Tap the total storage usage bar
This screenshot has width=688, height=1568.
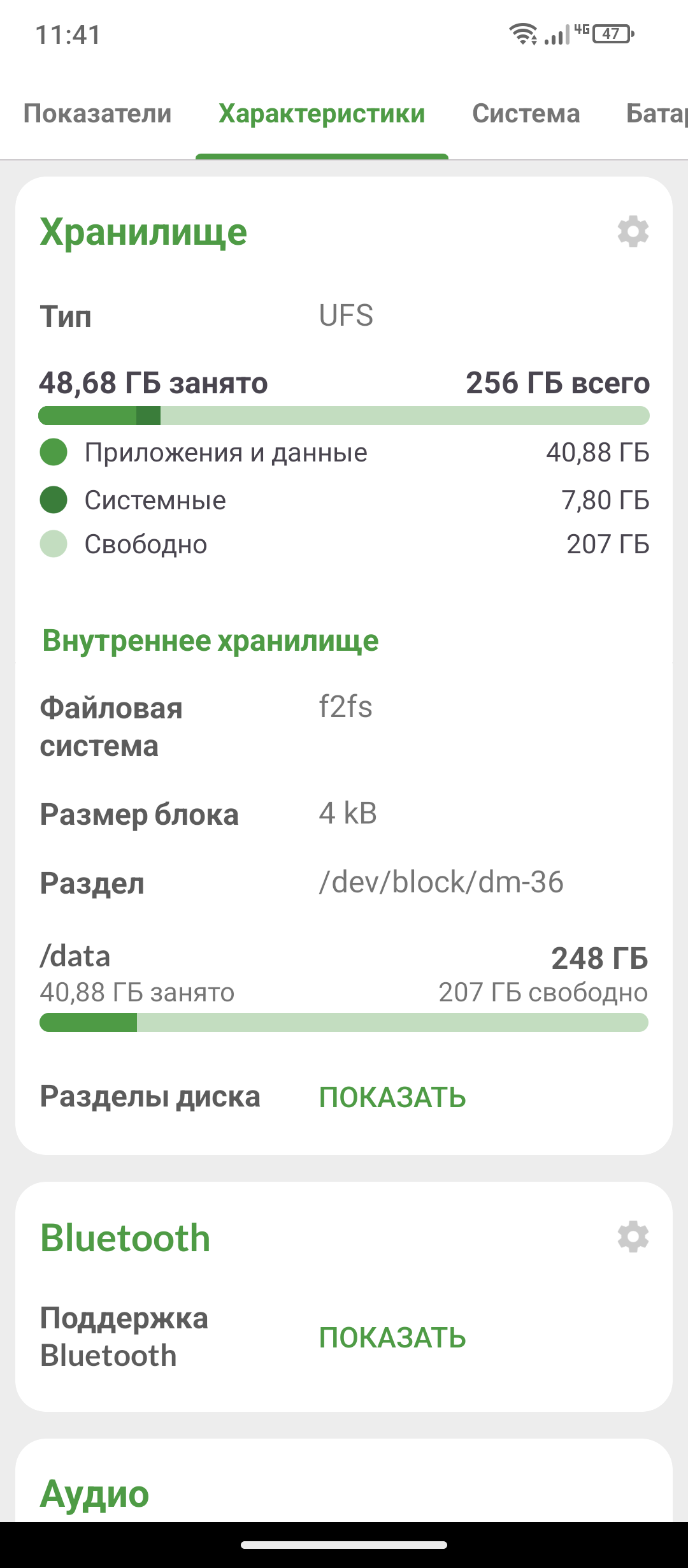click(x=344, y=416)
